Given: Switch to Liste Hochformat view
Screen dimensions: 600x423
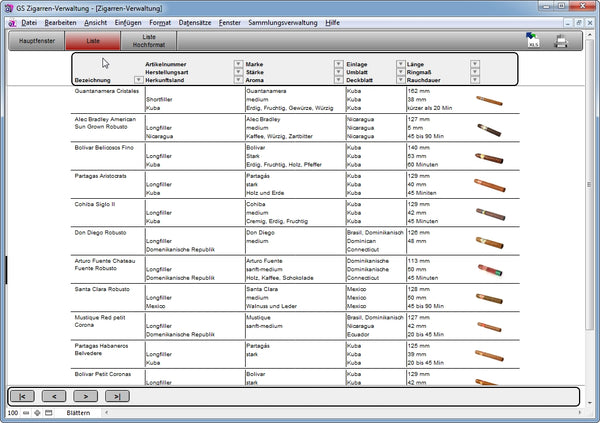Looking at the screenshot, I should coord(149,41).
